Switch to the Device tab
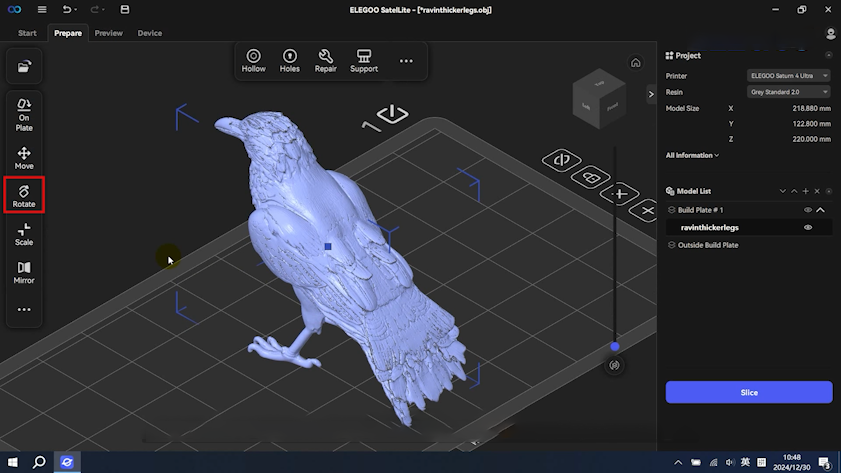 point(150,33)
